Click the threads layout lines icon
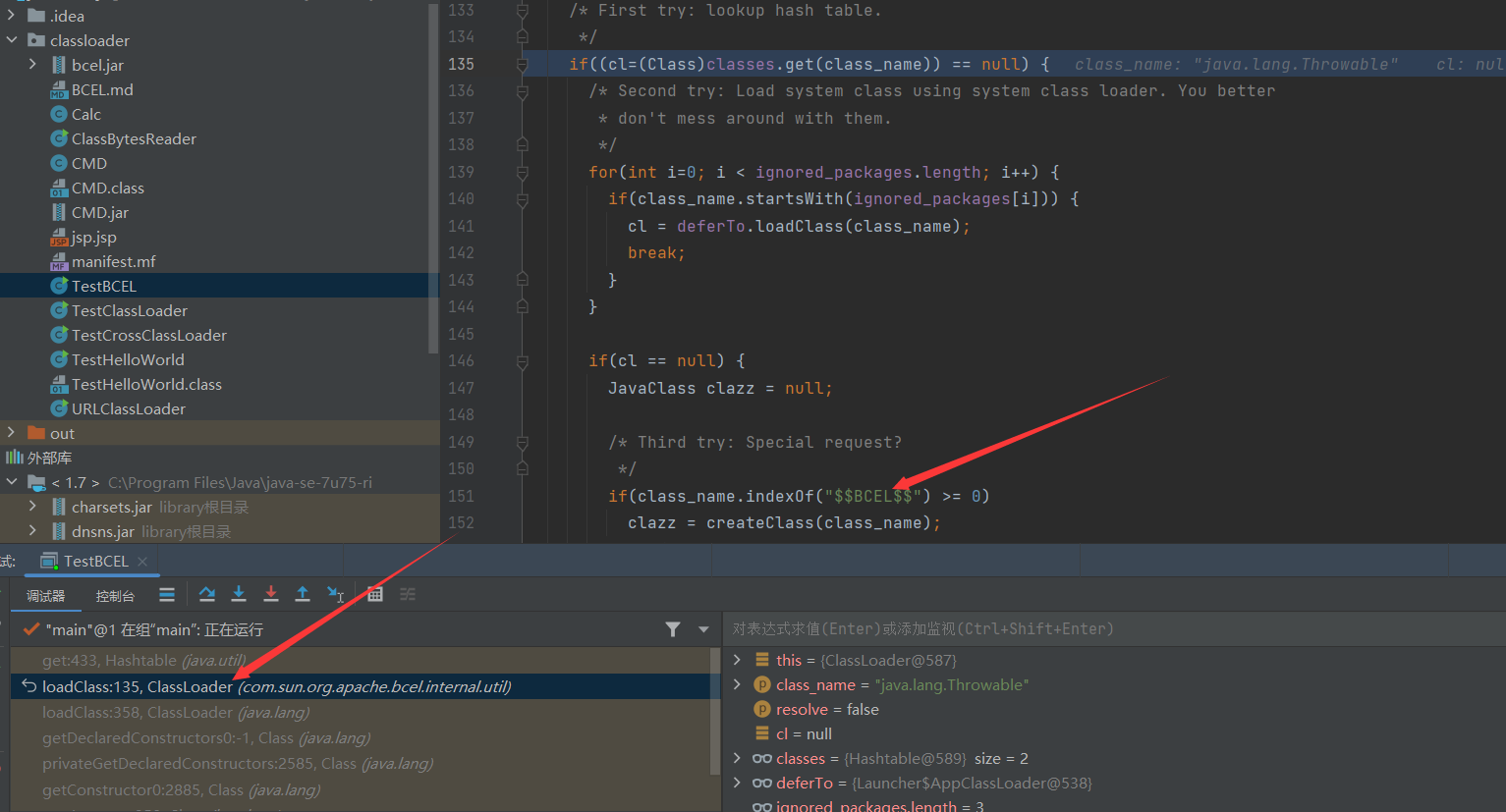Screen dimensions: 1506x812 tap(167, 594)
